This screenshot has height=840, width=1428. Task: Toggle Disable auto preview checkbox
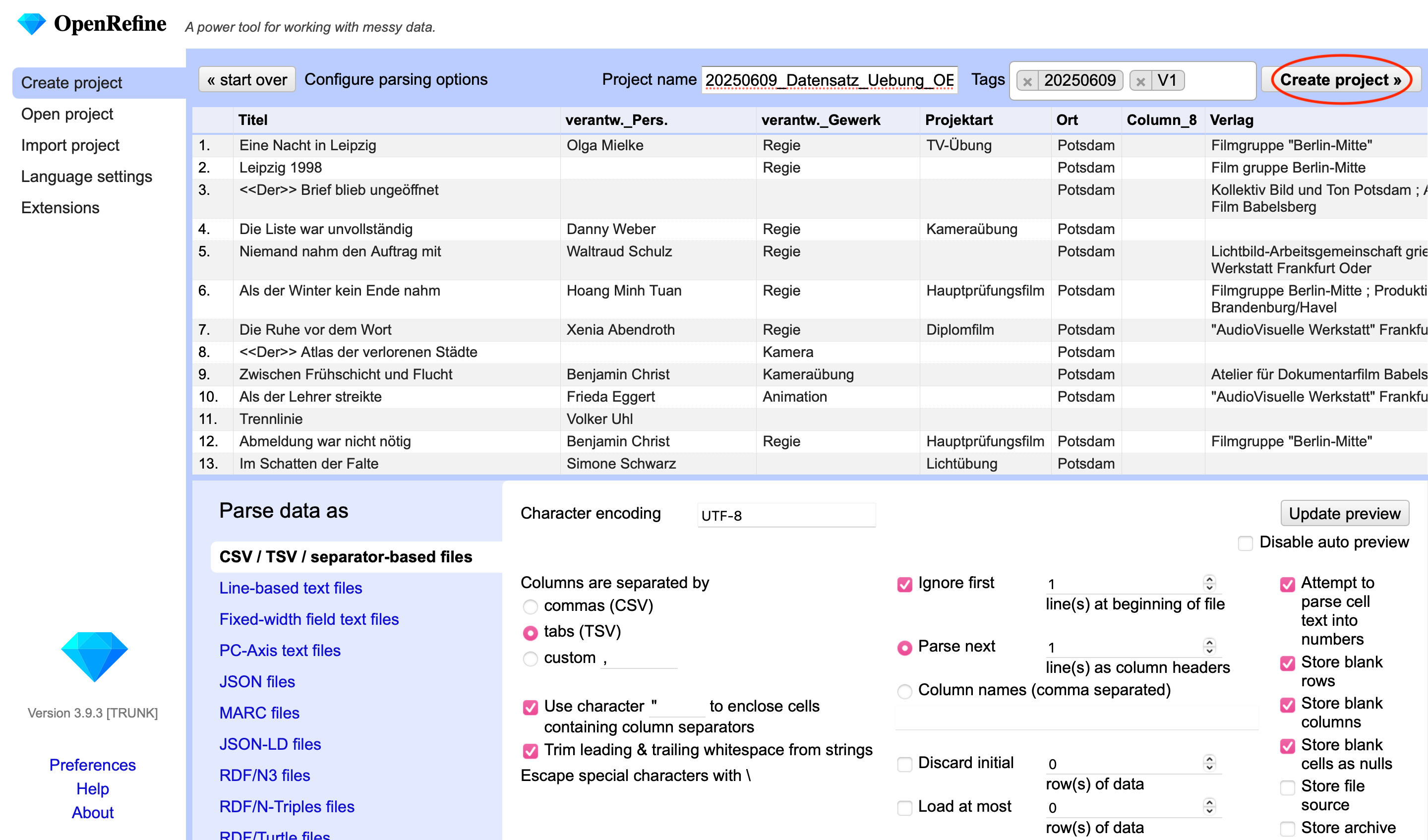click(1246, 543)
